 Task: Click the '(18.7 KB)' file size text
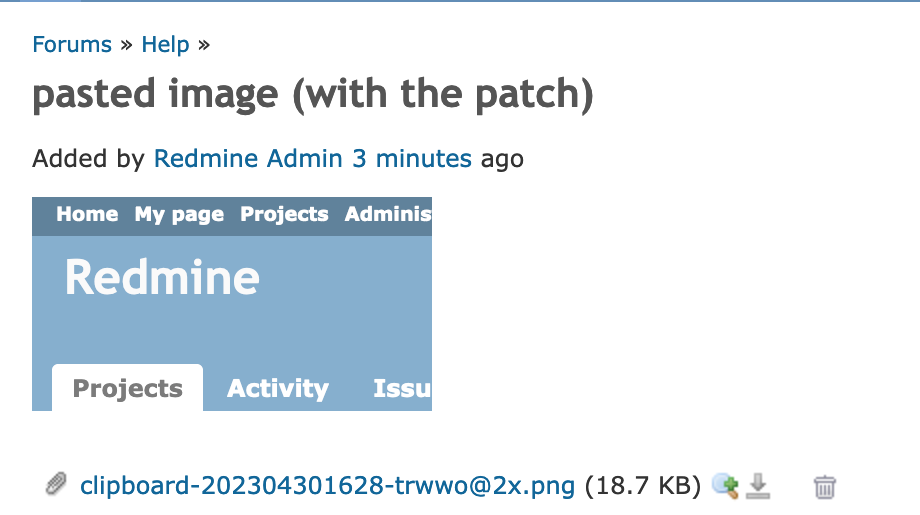[642, 486]
